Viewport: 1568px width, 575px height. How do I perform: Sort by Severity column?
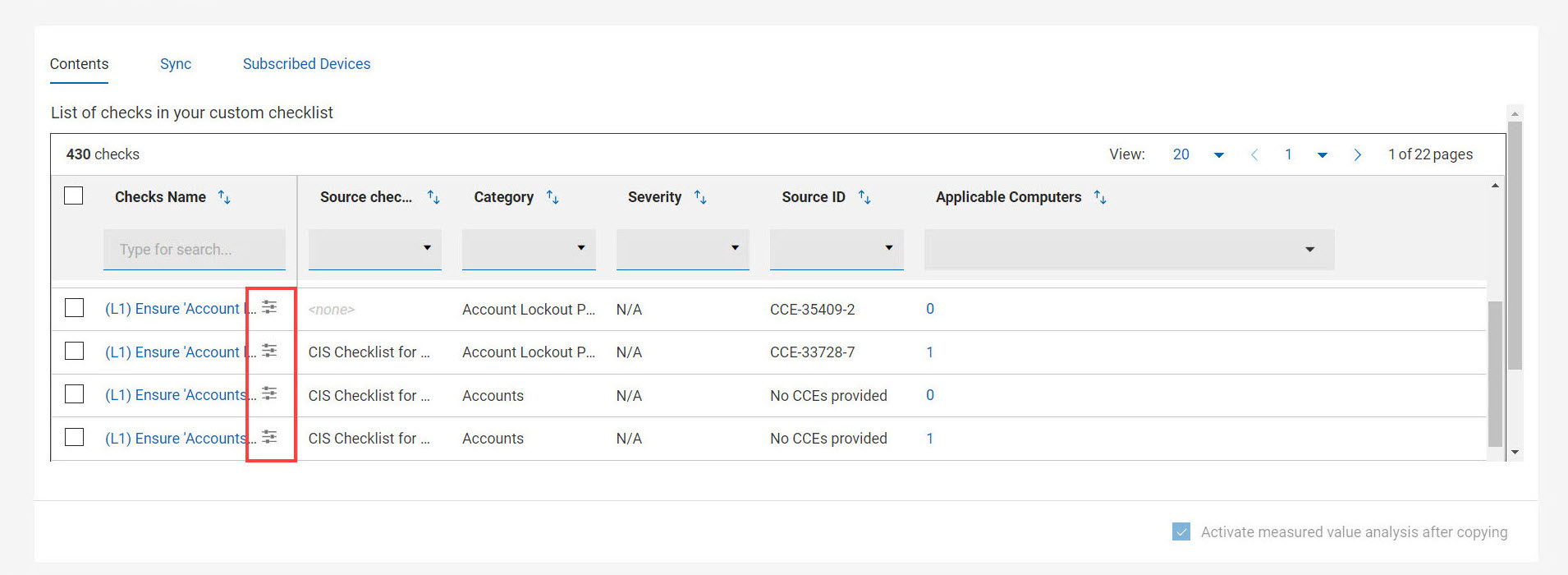tap(700, 197)
